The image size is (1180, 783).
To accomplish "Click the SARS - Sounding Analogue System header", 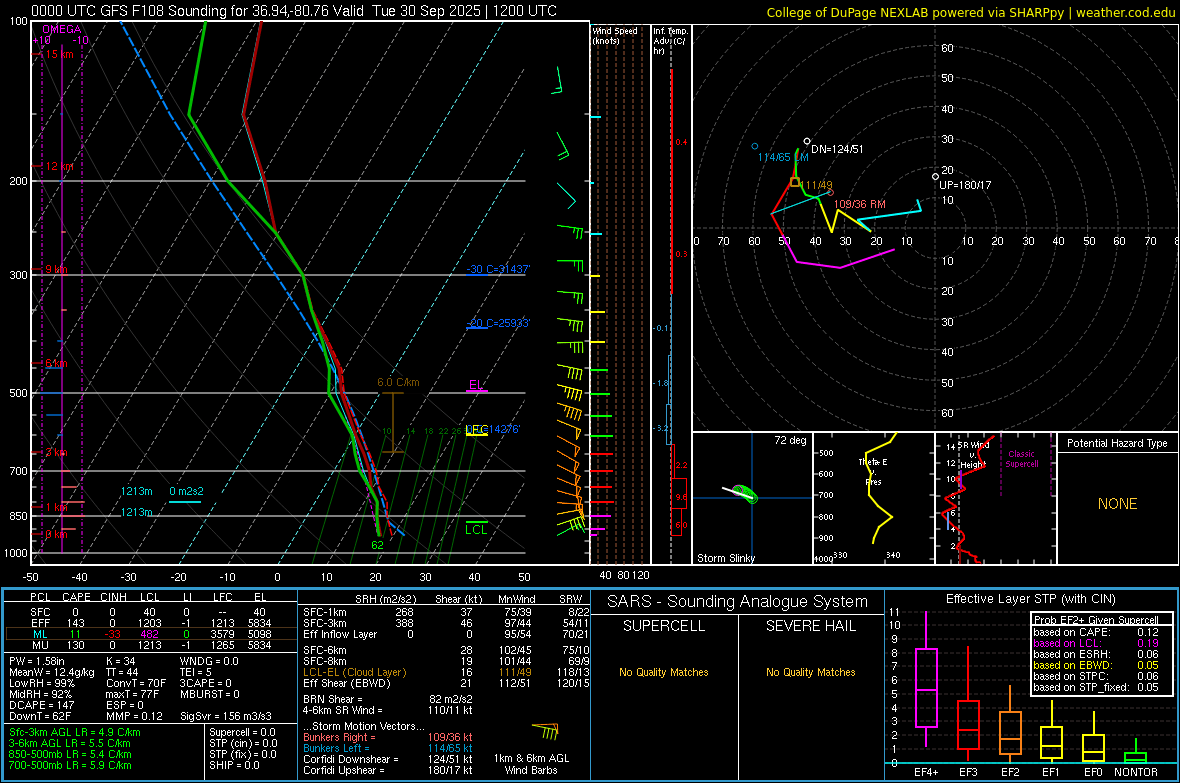I will [x=738, y=602].
